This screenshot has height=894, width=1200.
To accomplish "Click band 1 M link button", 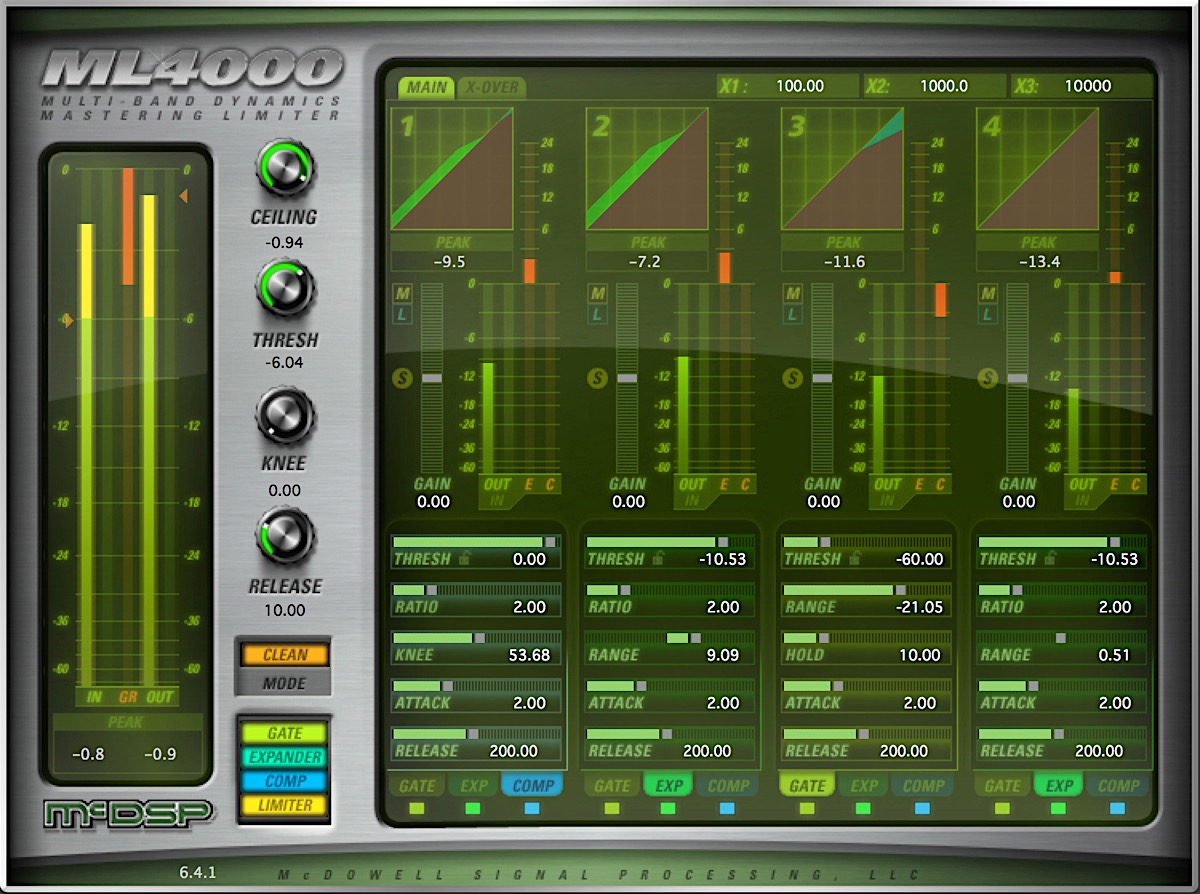I will 402,294.
